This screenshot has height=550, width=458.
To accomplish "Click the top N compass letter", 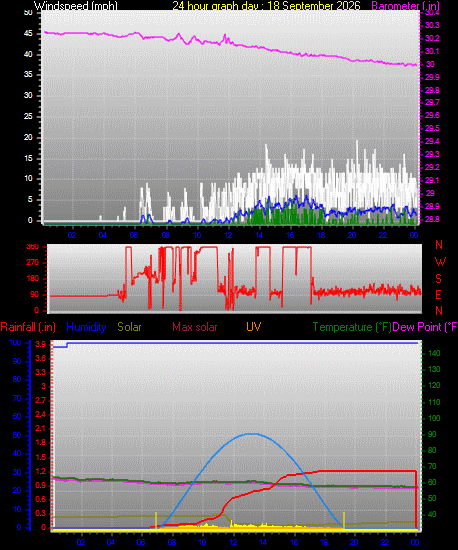I will pyautogui.click(x=439, y=245).
